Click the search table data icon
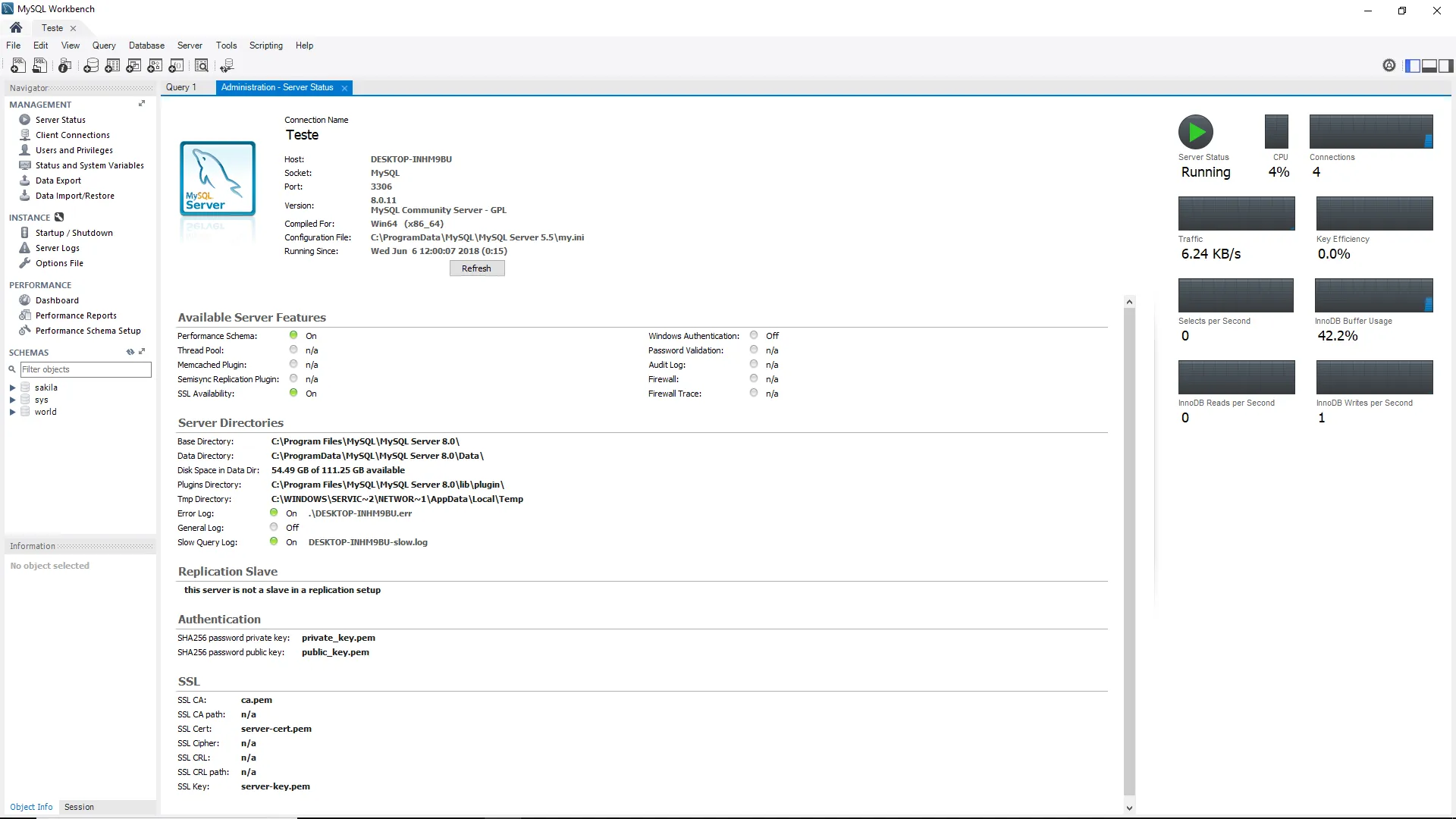 click(202, 66)
